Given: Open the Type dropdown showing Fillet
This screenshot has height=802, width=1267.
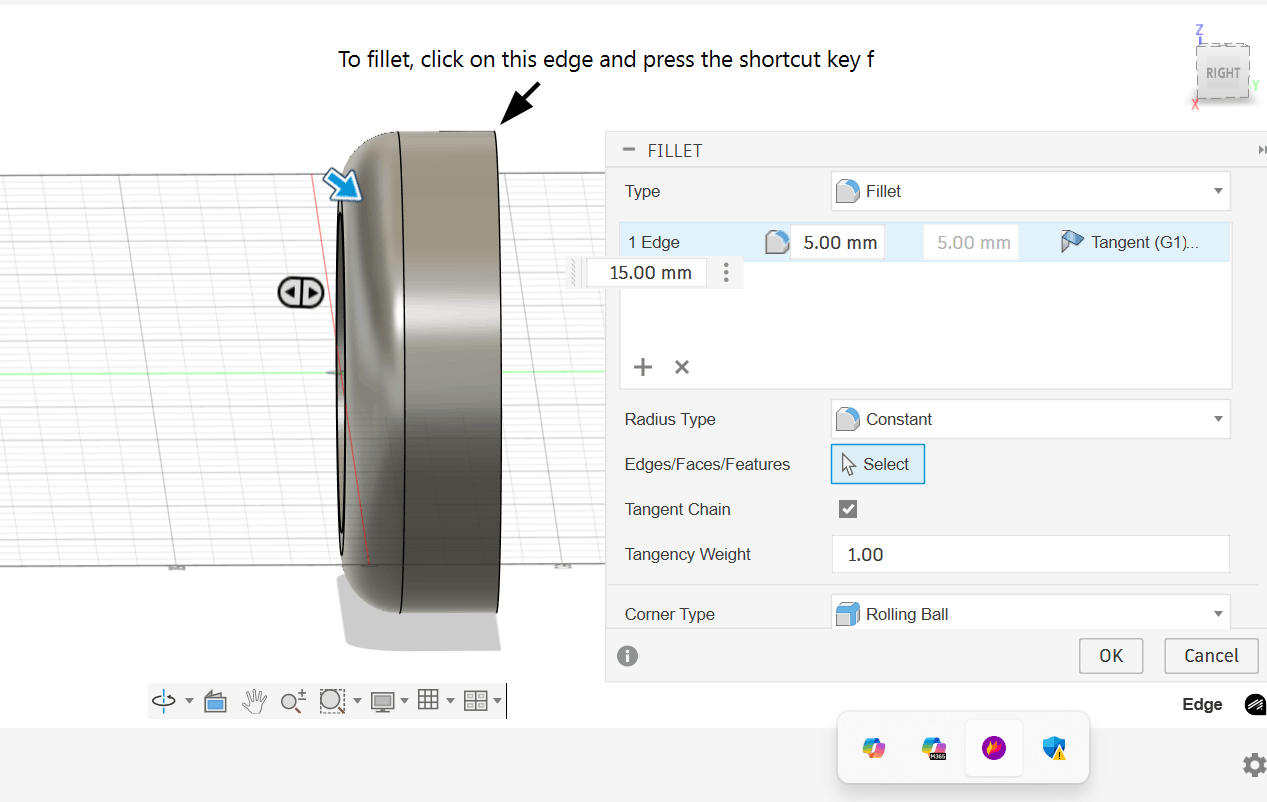Looking at the screenshot, I should [1031, 191].
